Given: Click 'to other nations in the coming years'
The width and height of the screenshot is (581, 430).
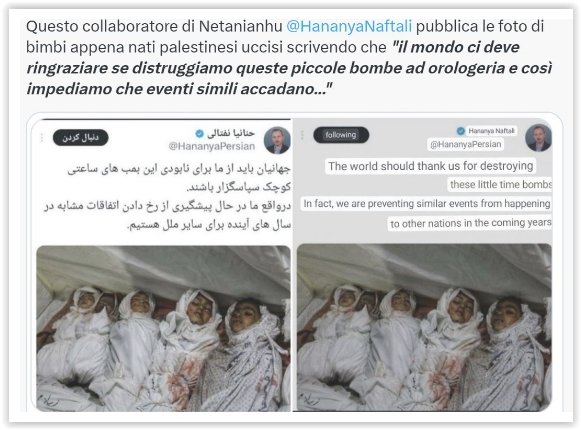Looking at the screenshot, I should pos(471,223).
